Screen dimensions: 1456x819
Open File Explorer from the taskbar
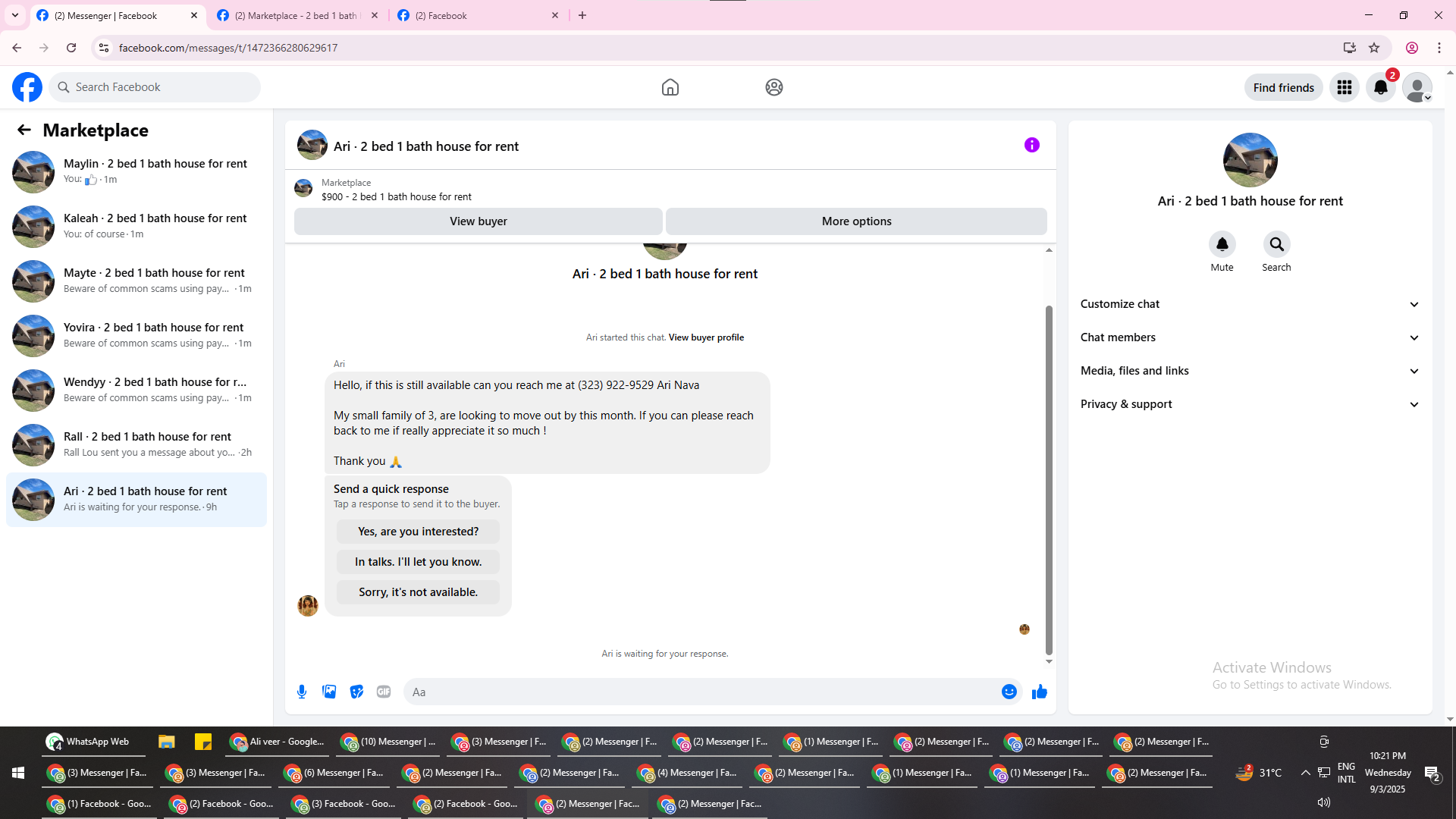167,742
